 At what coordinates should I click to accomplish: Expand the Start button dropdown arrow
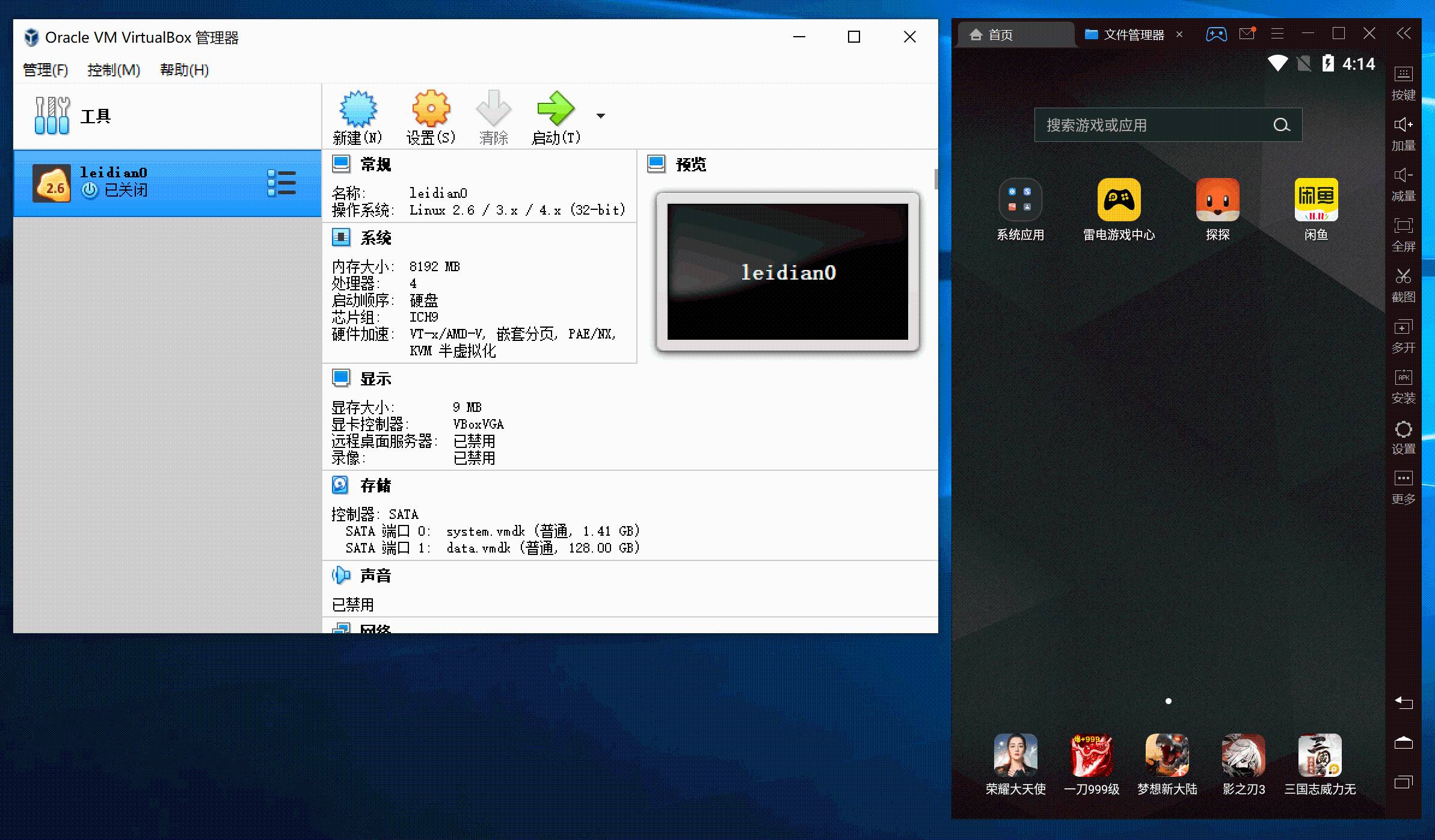600,115
